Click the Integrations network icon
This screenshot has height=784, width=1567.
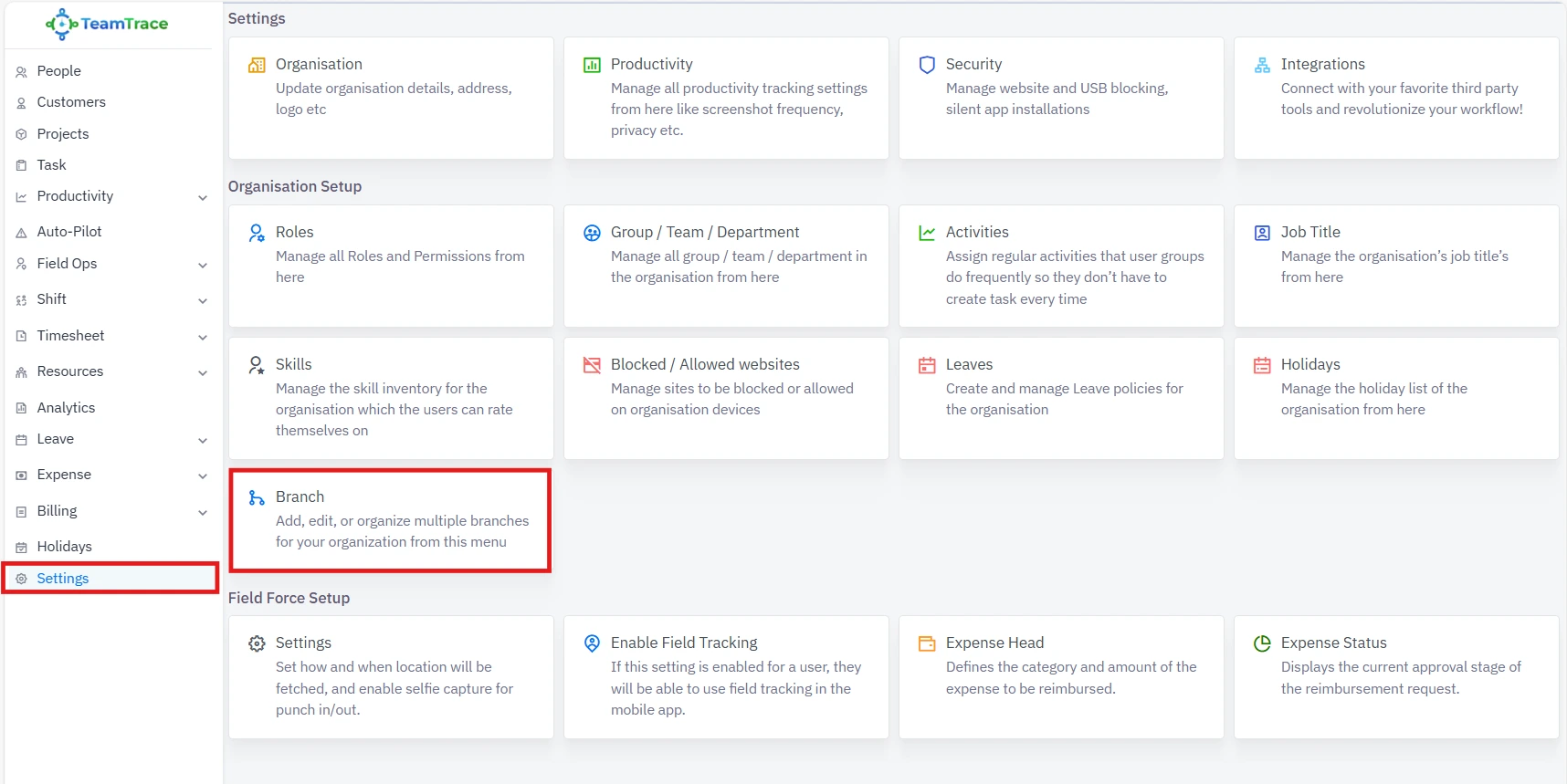[1262, 65]
